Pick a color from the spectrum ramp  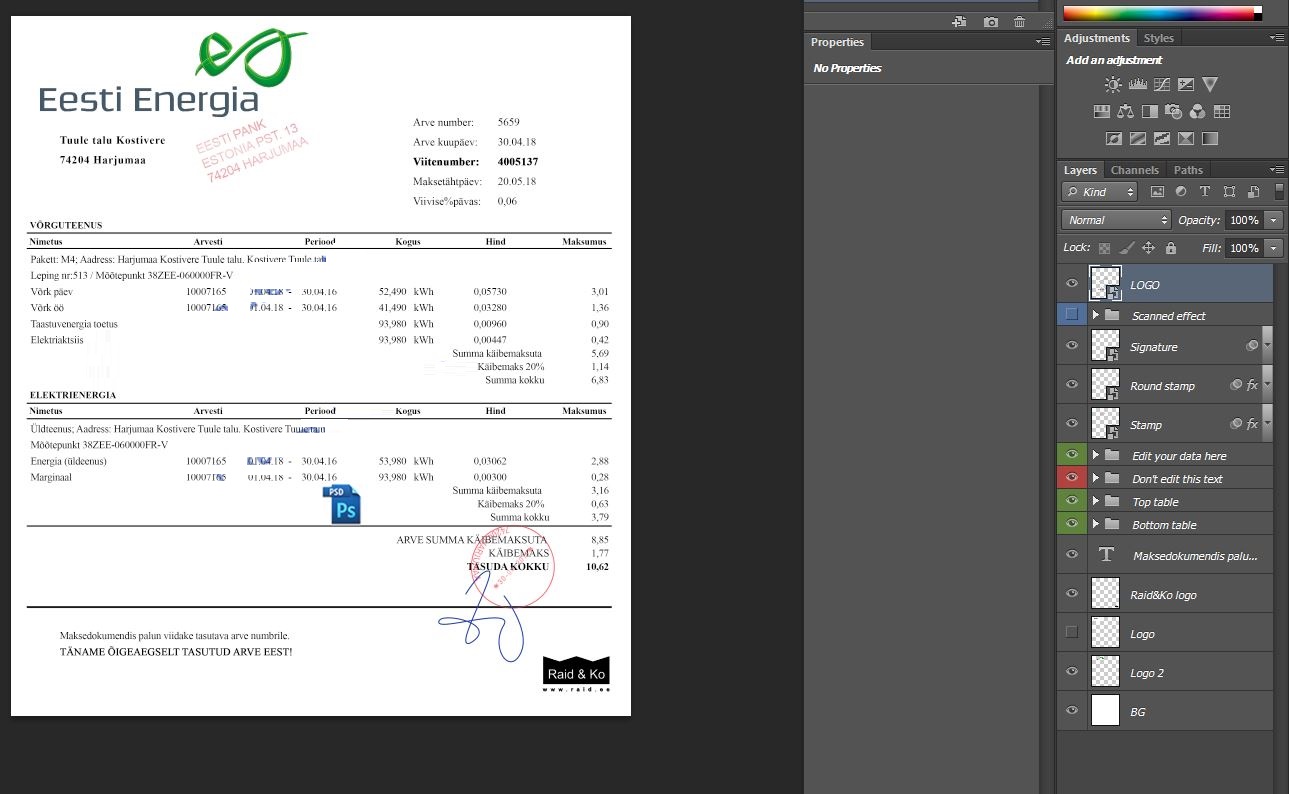coord(1160,13)
